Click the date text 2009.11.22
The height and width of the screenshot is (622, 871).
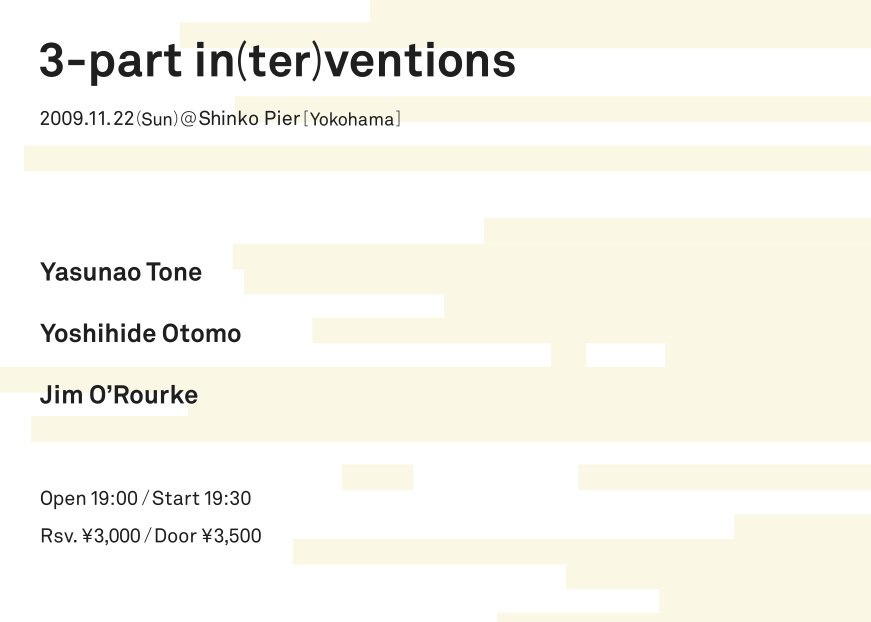tap(87, 118)
